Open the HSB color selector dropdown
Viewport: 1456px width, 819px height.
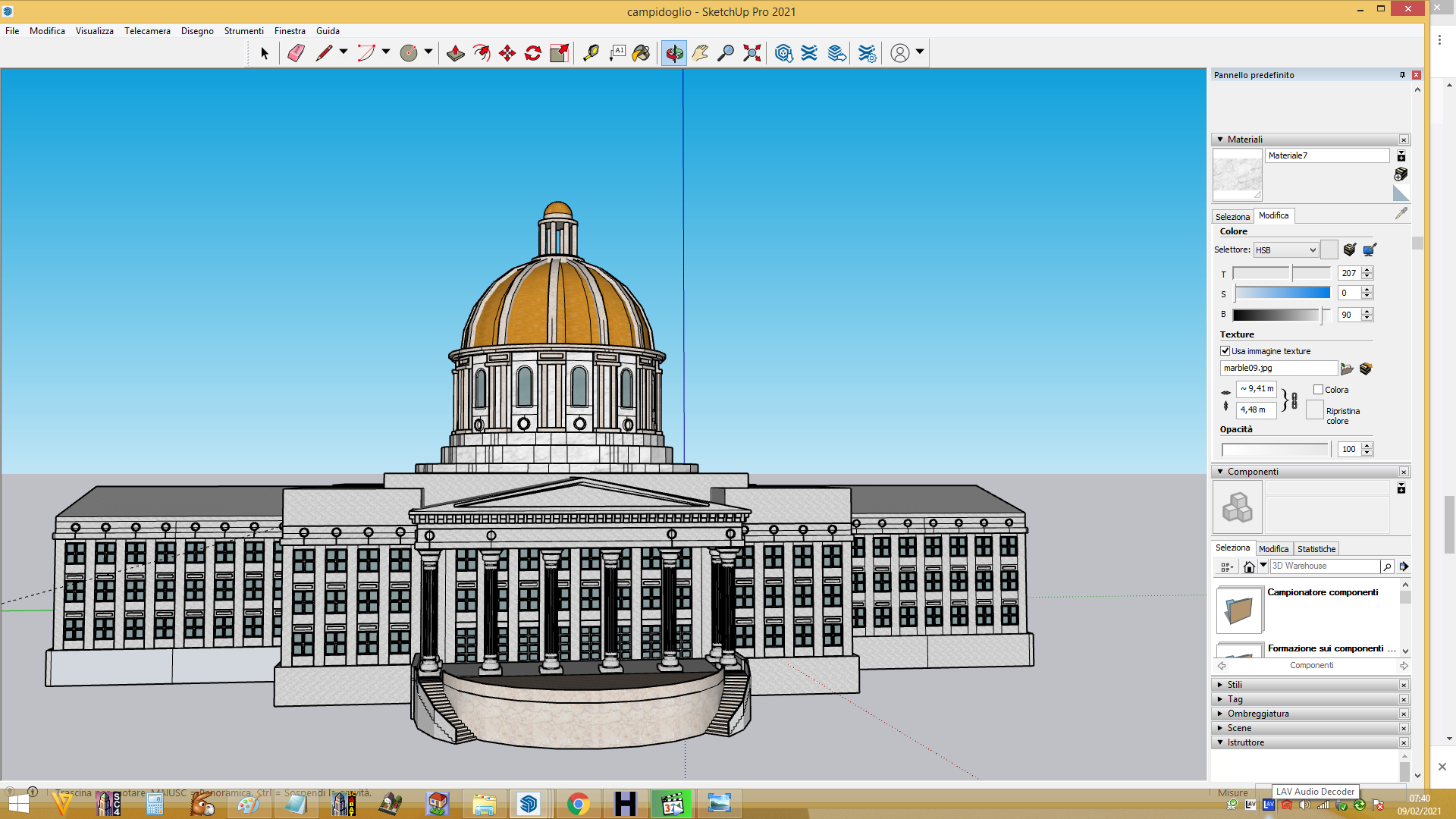coord(1286,250)
